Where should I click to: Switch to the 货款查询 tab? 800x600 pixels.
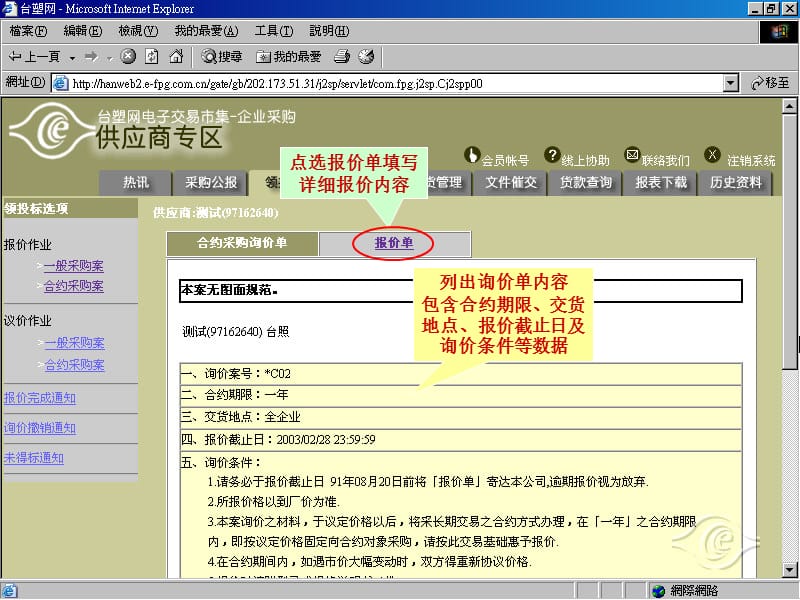(x=585, y=183)
